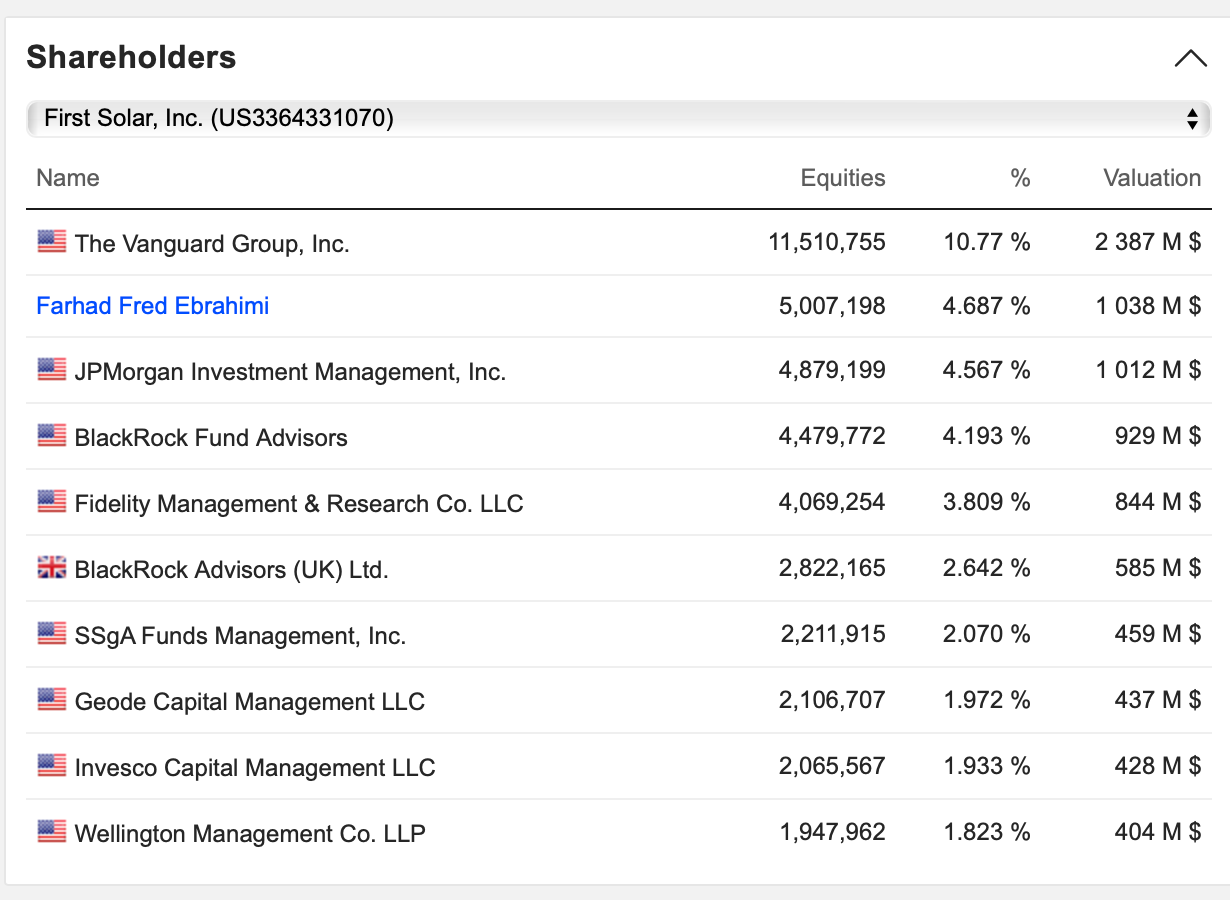Click the 10.77 % ownership cell
The width and height of the screenshot is (1230, 900).
pos(987,242)
